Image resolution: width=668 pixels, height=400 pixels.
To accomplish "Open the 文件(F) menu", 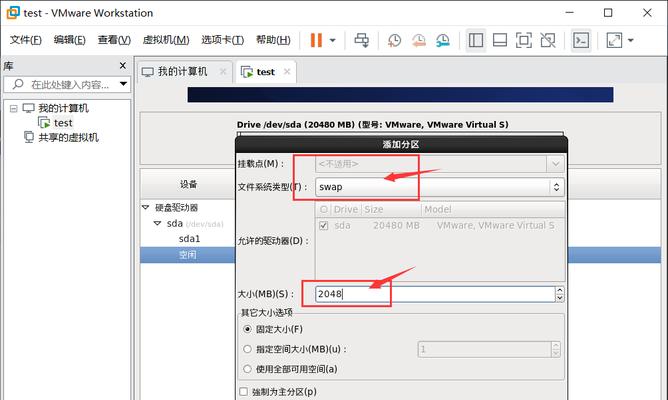I will pos(26,40).
